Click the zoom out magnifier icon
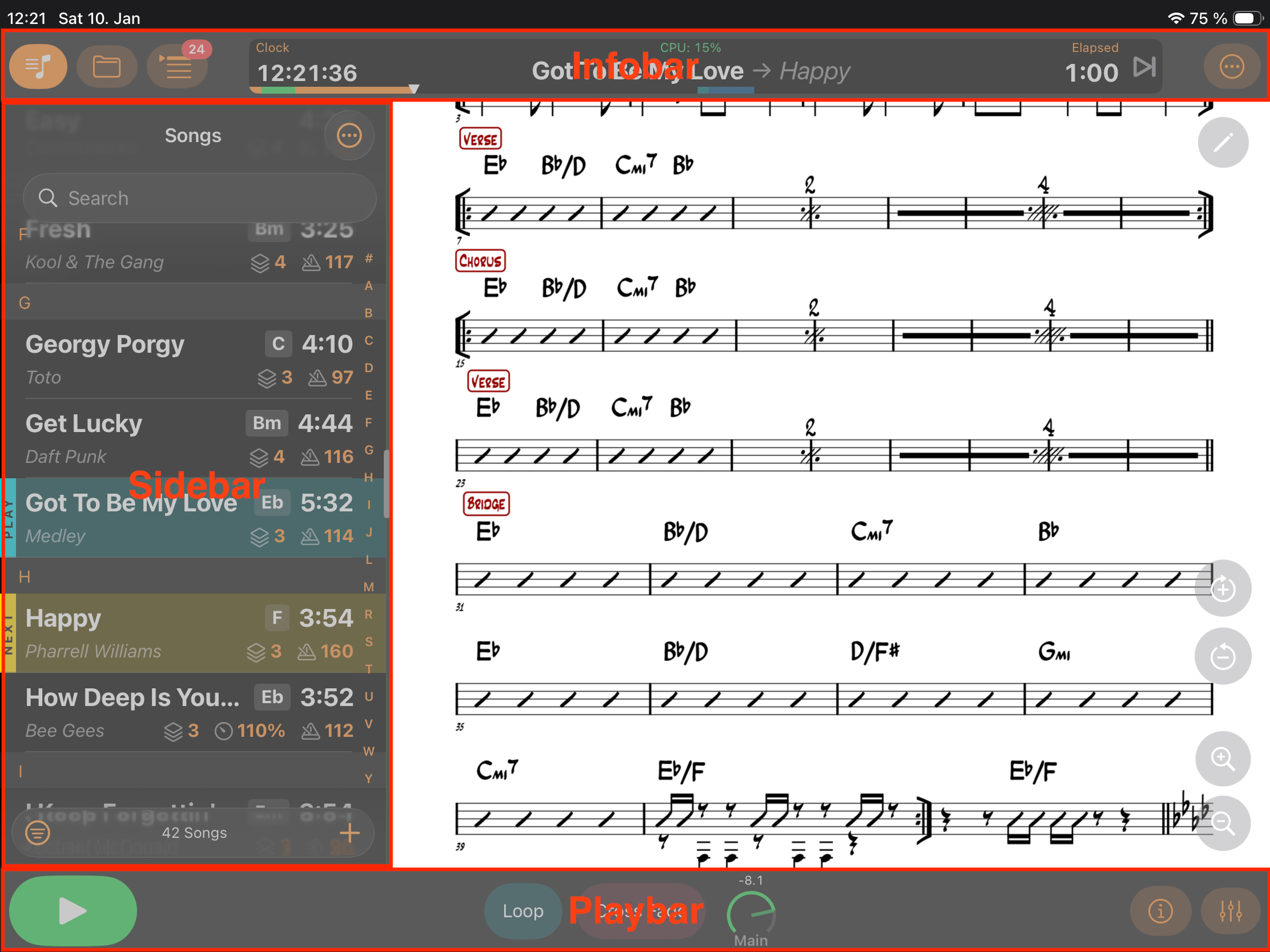This screenshot has height=952, width=1270. tap(1223, 823)
